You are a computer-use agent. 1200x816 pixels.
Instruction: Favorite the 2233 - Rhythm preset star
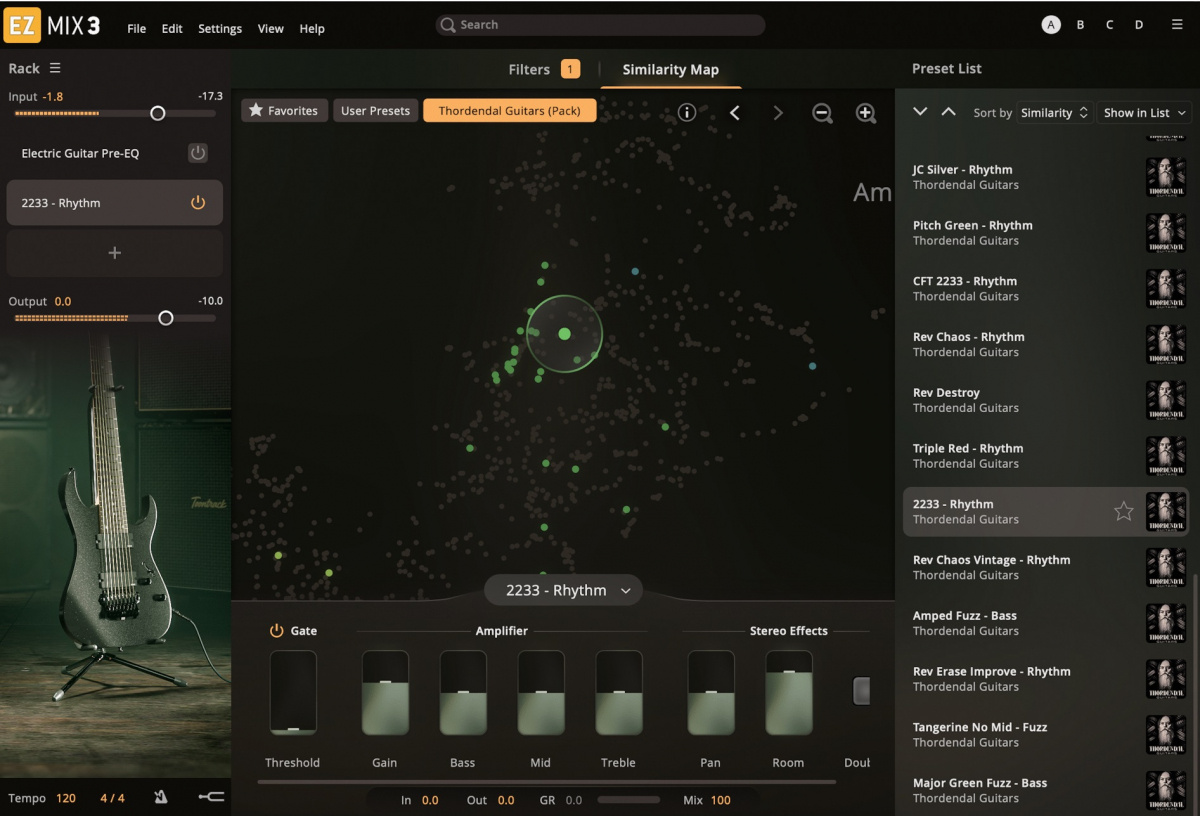(x=1123, y=512)
